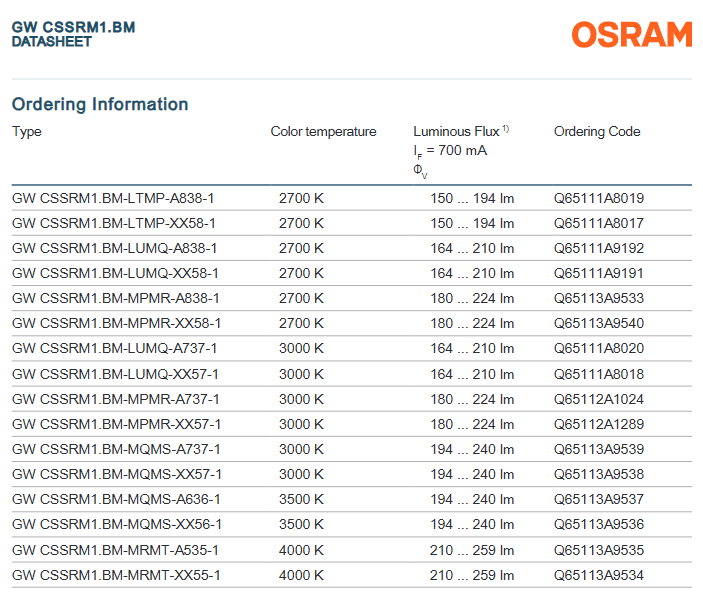The width and height of the screenshot is (703, 614).
Task: Click ordering code Q65113A9535
Action: [599, 550]
